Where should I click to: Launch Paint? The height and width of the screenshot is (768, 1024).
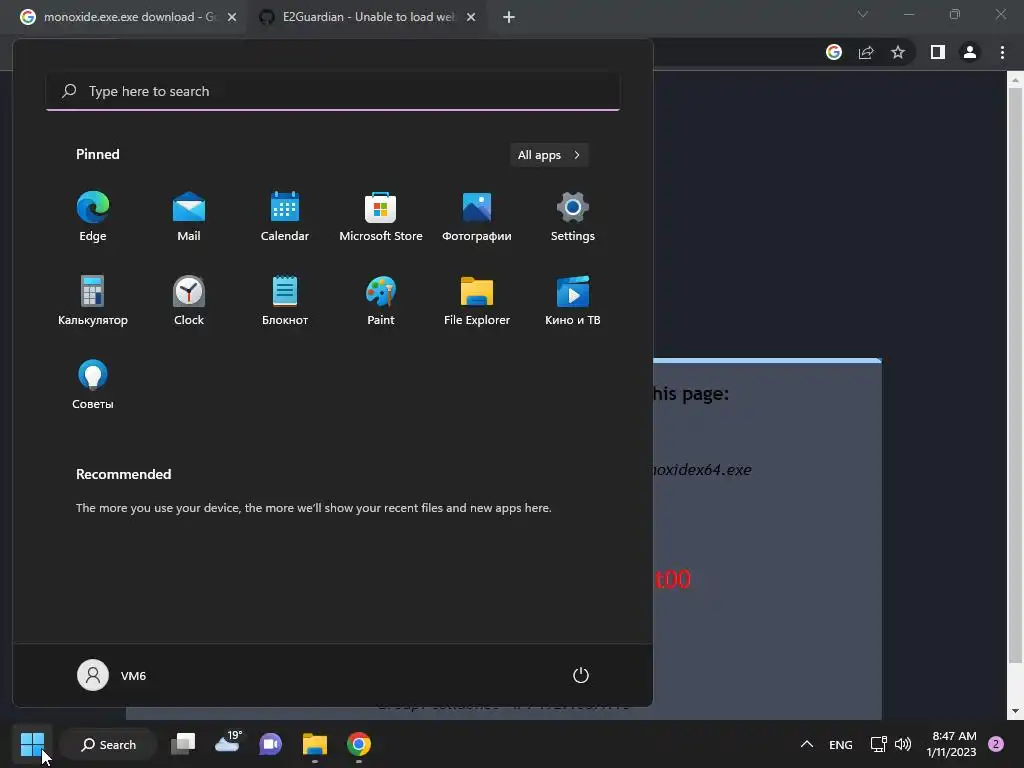[x=381, y=301]
